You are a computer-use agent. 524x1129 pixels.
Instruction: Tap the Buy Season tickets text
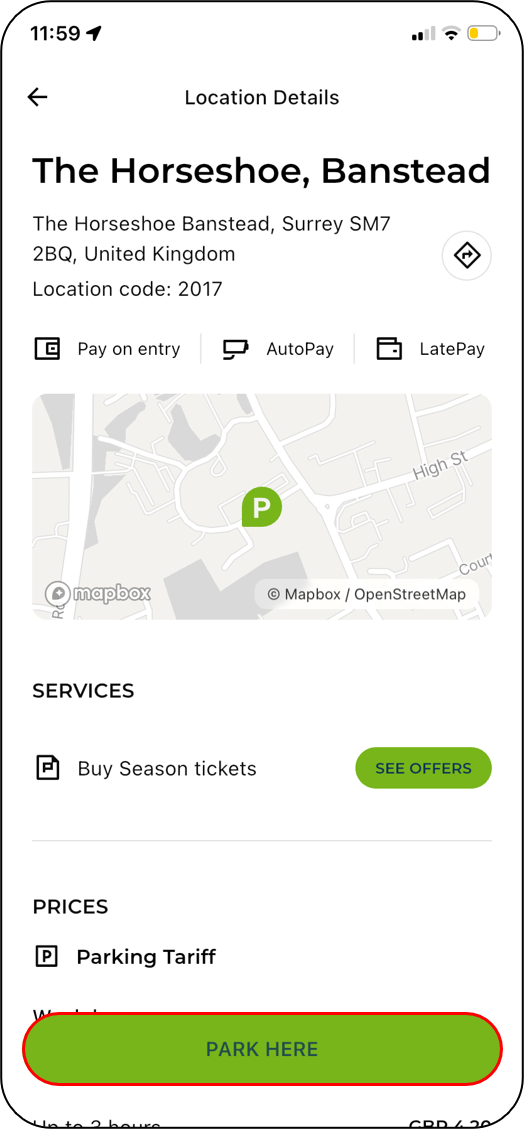pos(167,768)
